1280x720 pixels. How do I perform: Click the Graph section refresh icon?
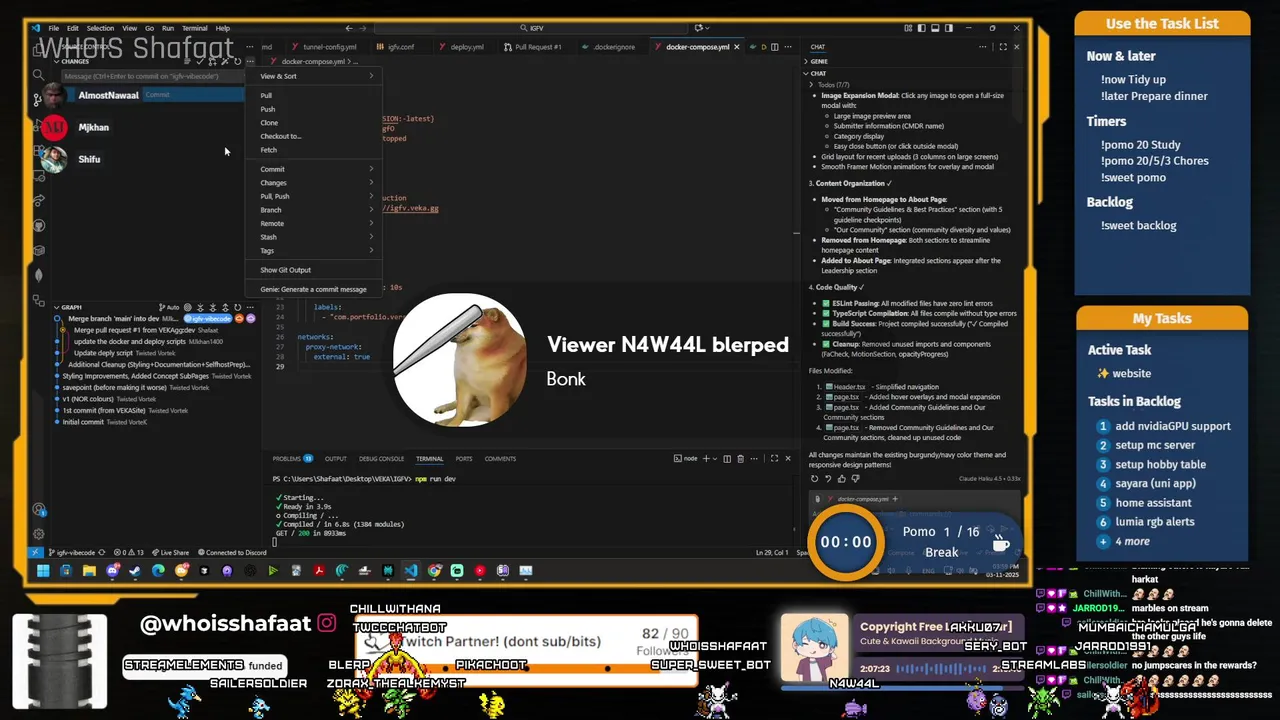click(x=238, y=308)
